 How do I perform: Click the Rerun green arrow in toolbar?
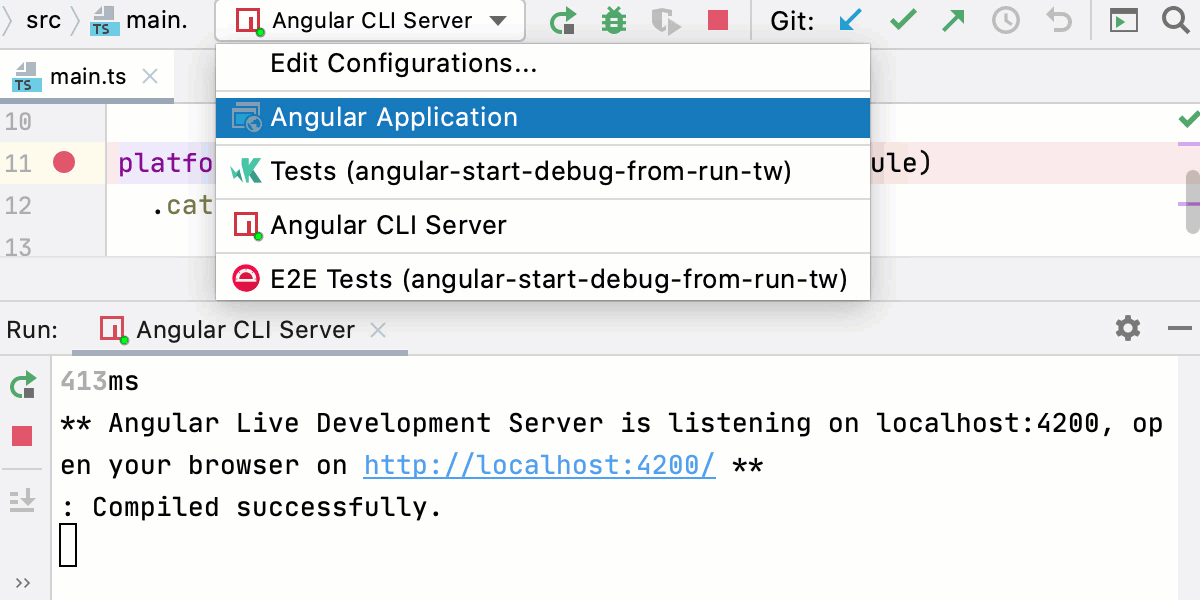[x=564, y=20]
